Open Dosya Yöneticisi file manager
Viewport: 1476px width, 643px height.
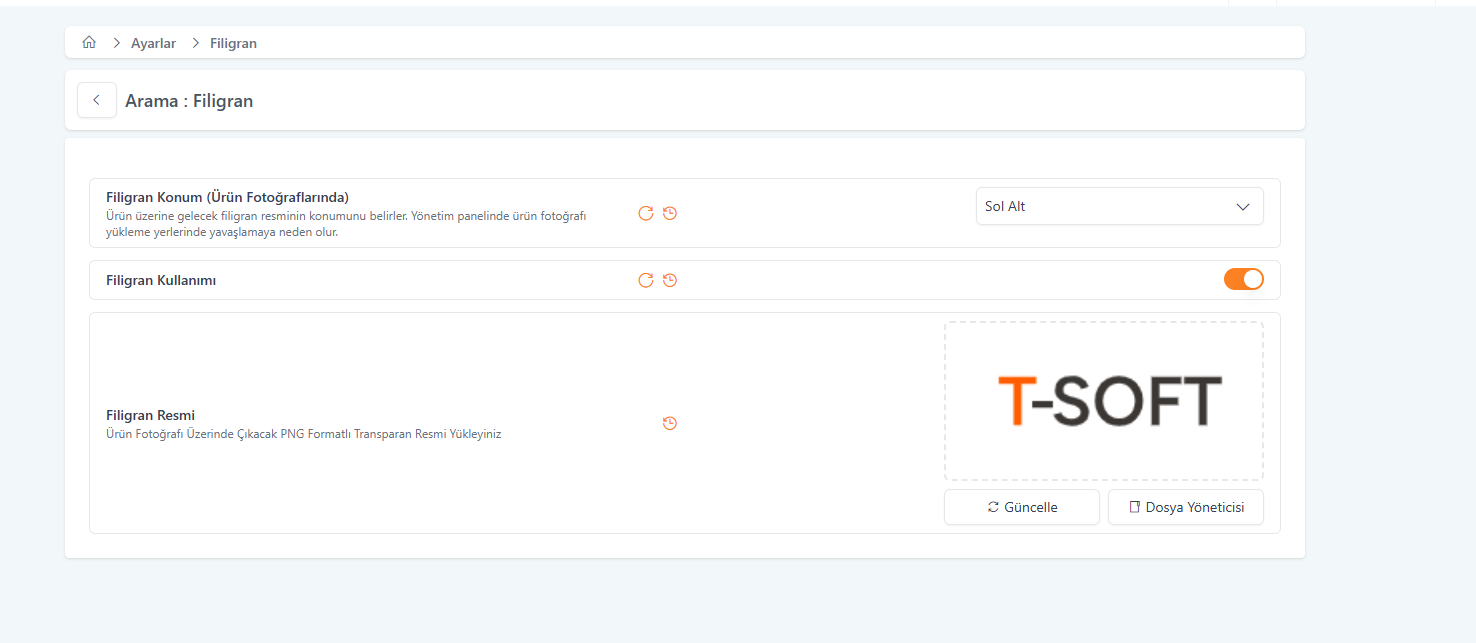click(1185, 507)
